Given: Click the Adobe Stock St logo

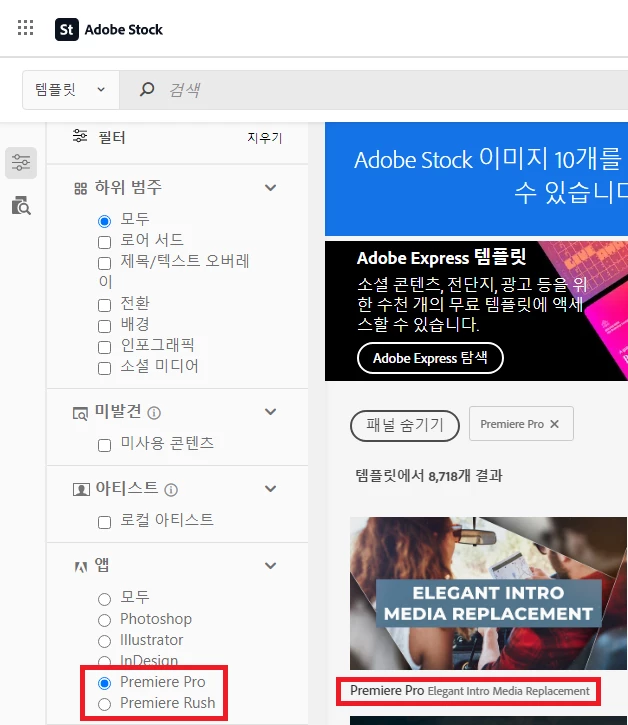Looking at the screenshot, I should pos(67,30).
